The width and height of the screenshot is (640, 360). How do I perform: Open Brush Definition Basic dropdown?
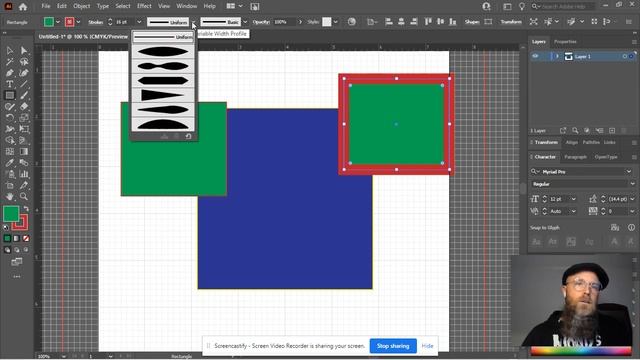point(245,22)
